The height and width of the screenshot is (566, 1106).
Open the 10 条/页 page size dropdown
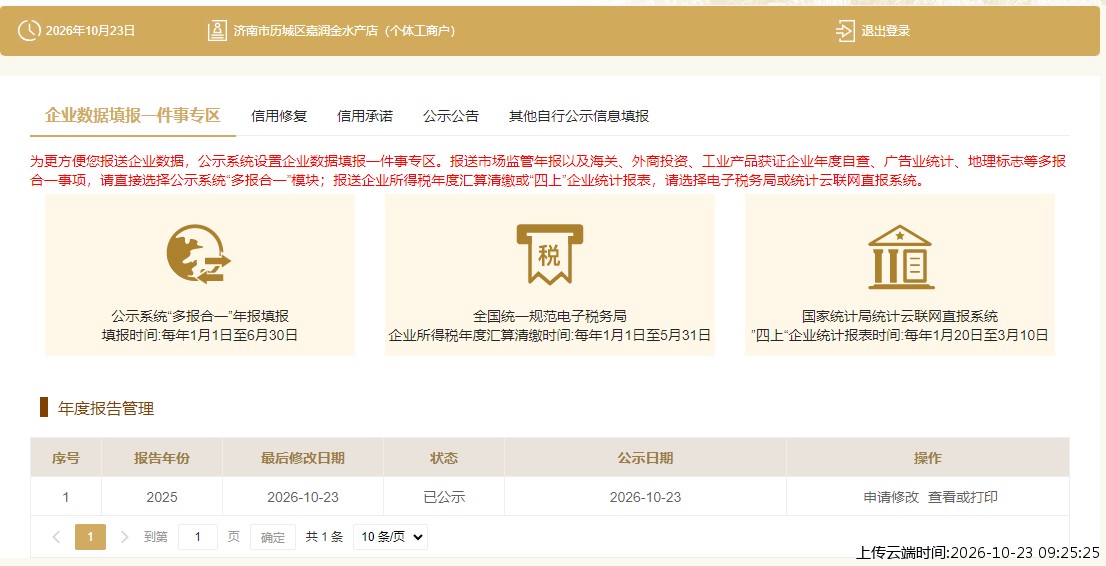point(390,537)
